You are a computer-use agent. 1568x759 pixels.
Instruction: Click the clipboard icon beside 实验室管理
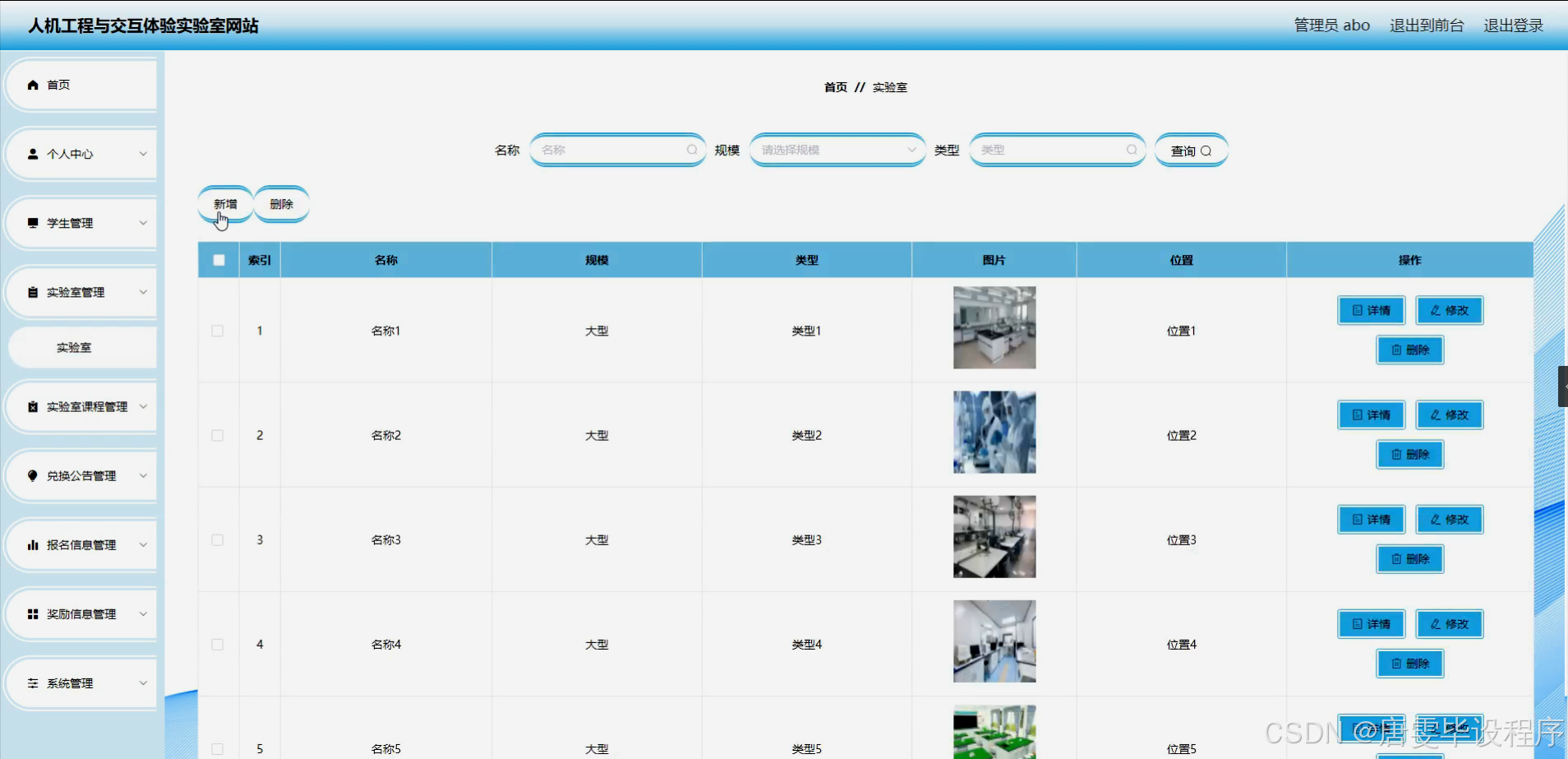(x=33, y=292)
